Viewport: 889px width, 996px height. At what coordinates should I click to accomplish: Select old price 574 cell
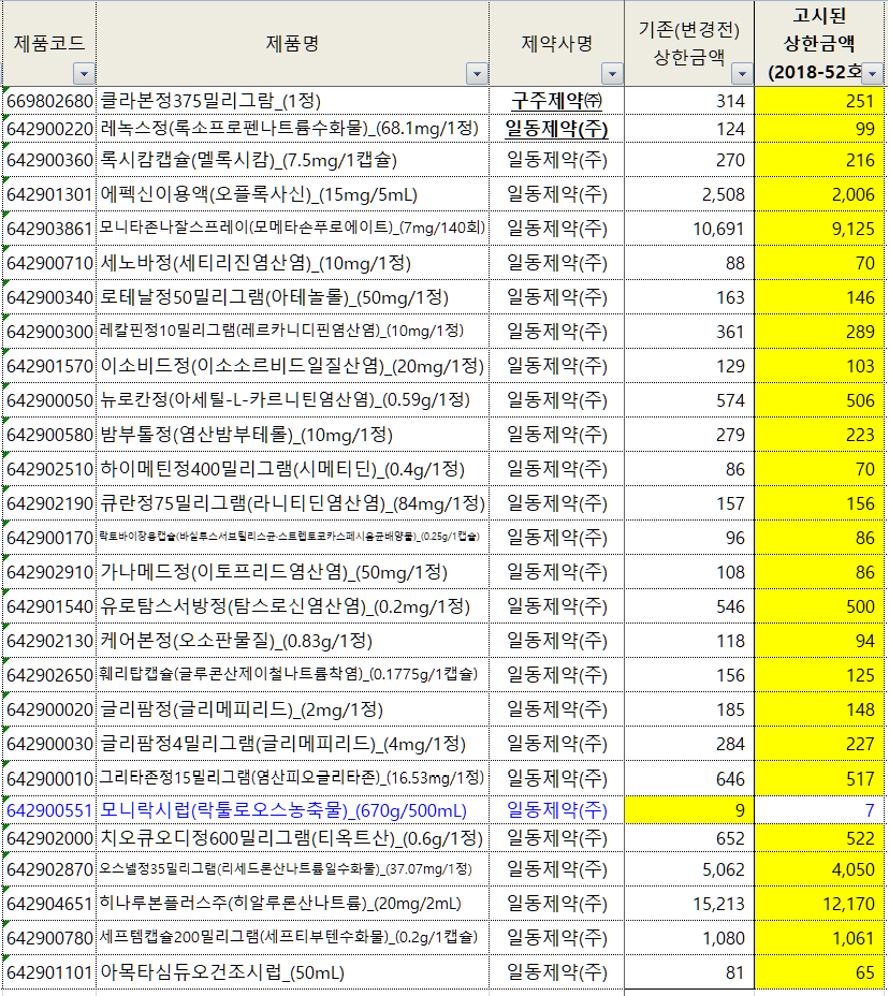click(x=690, y=400)
